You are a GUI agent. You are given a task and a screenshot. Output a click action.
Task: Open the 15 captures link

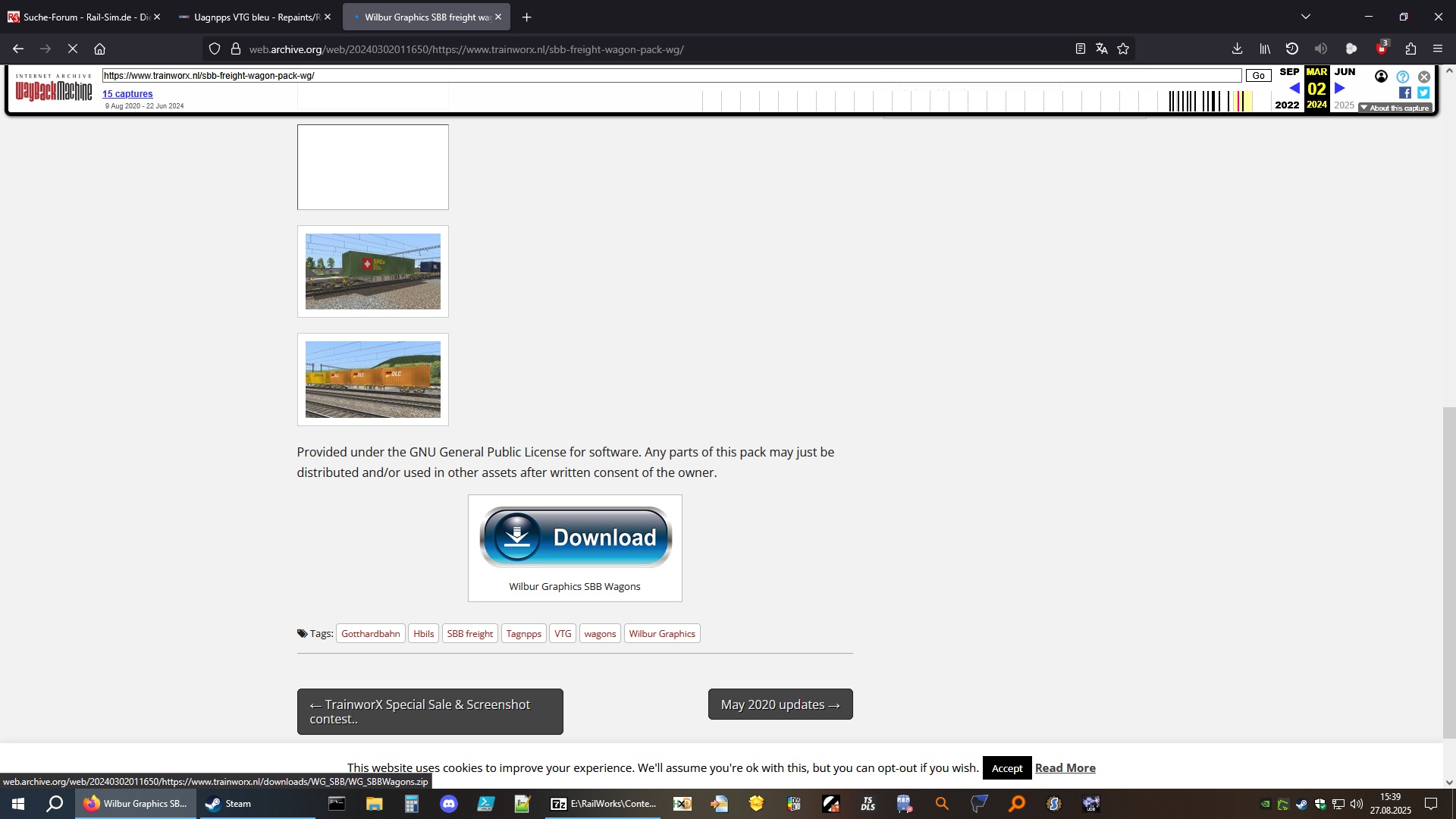(x=127, y=94)
